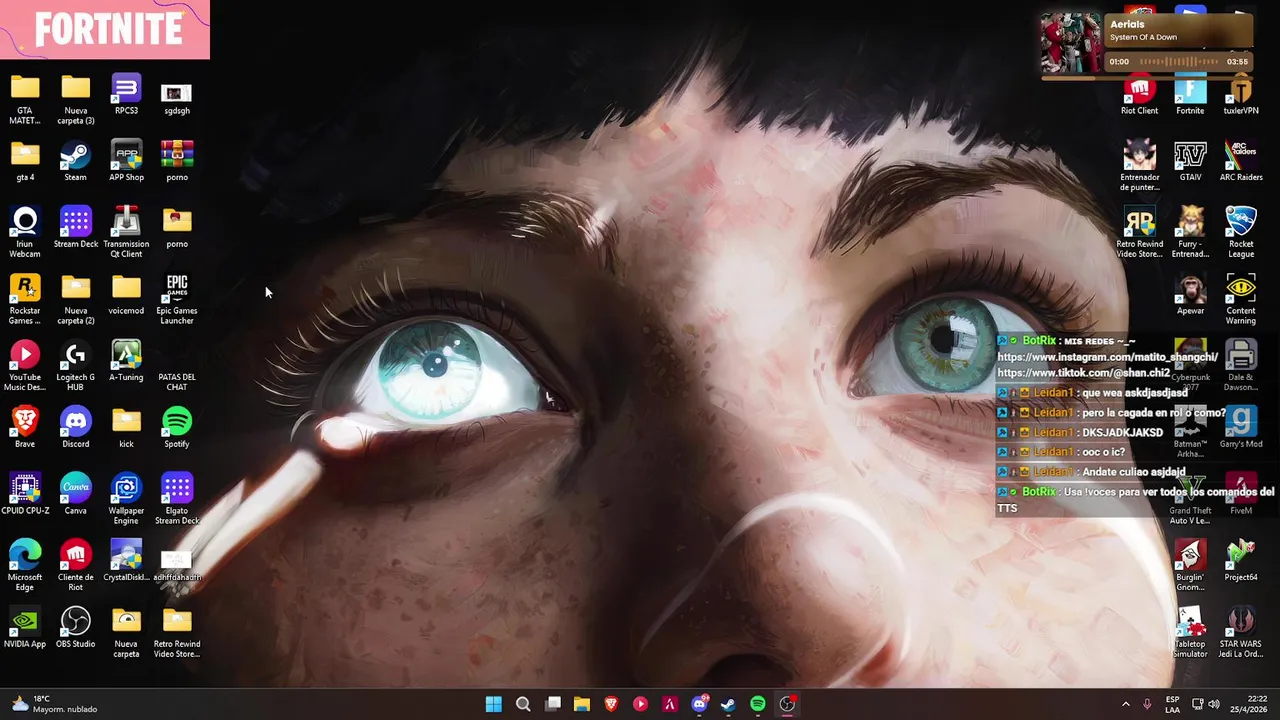Viewport: 1280px width, 720px height.
Task: Open the Stream Deck desktop icon
Action: [75, 228]
